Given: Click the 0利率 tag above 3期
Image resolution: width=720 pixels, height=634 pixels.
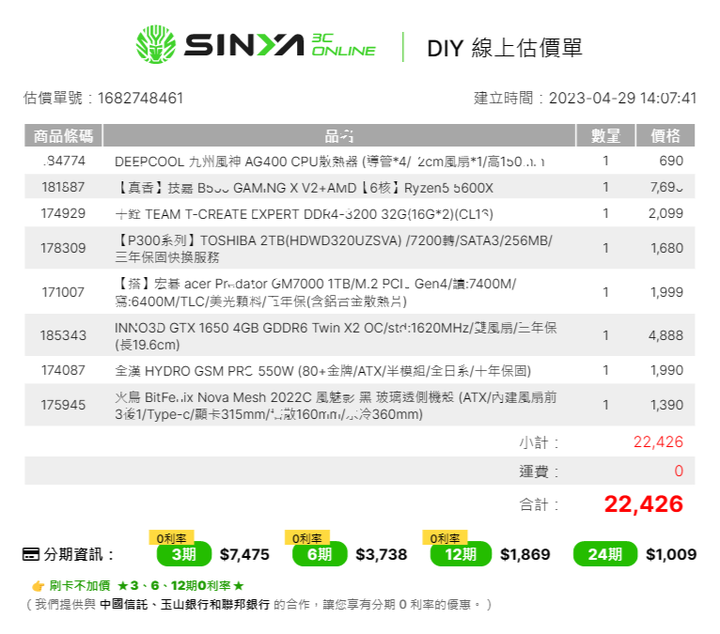Looking at the screenshot, I should click(171, 538).
